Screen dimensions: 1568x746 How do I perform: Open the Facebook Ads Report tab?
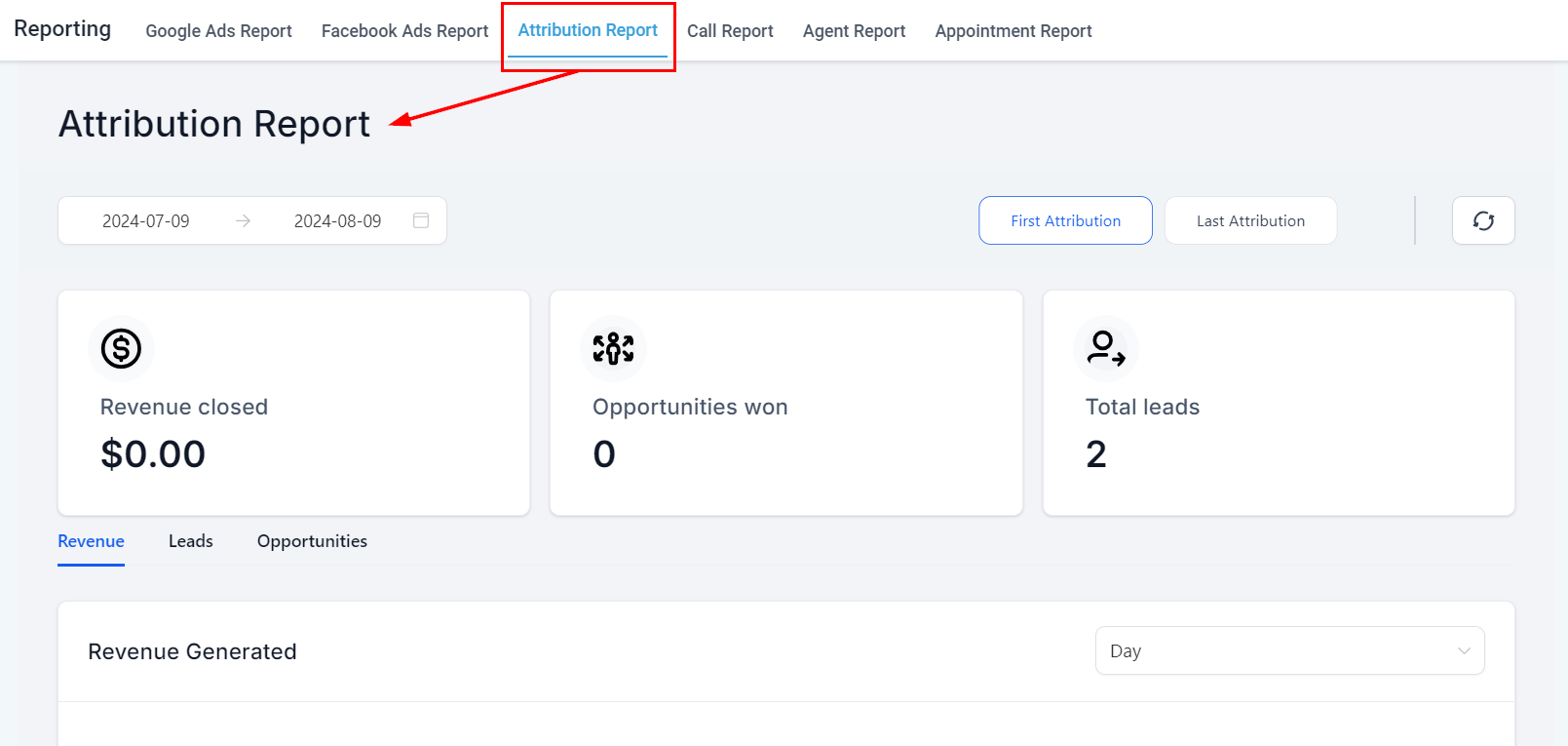[404, 31]
